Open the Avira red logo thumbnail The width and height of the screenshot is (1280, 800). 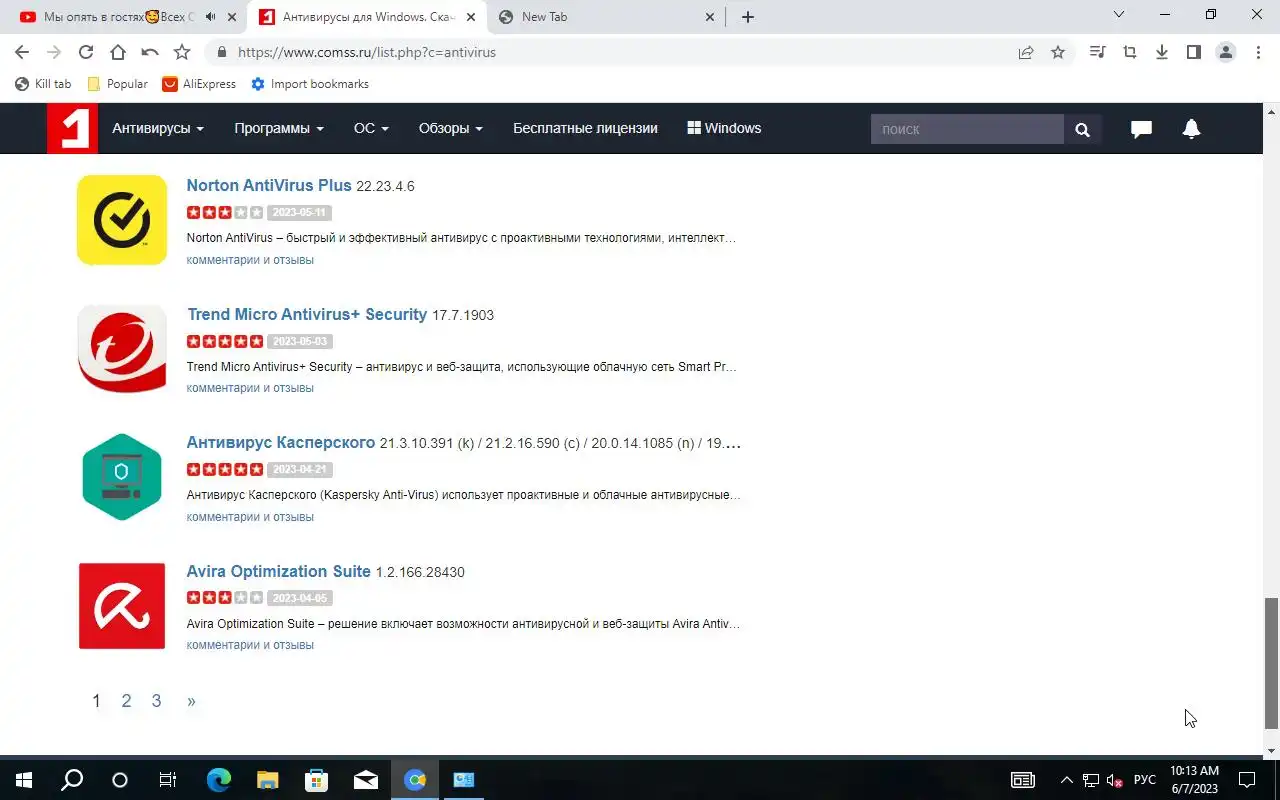122,606
